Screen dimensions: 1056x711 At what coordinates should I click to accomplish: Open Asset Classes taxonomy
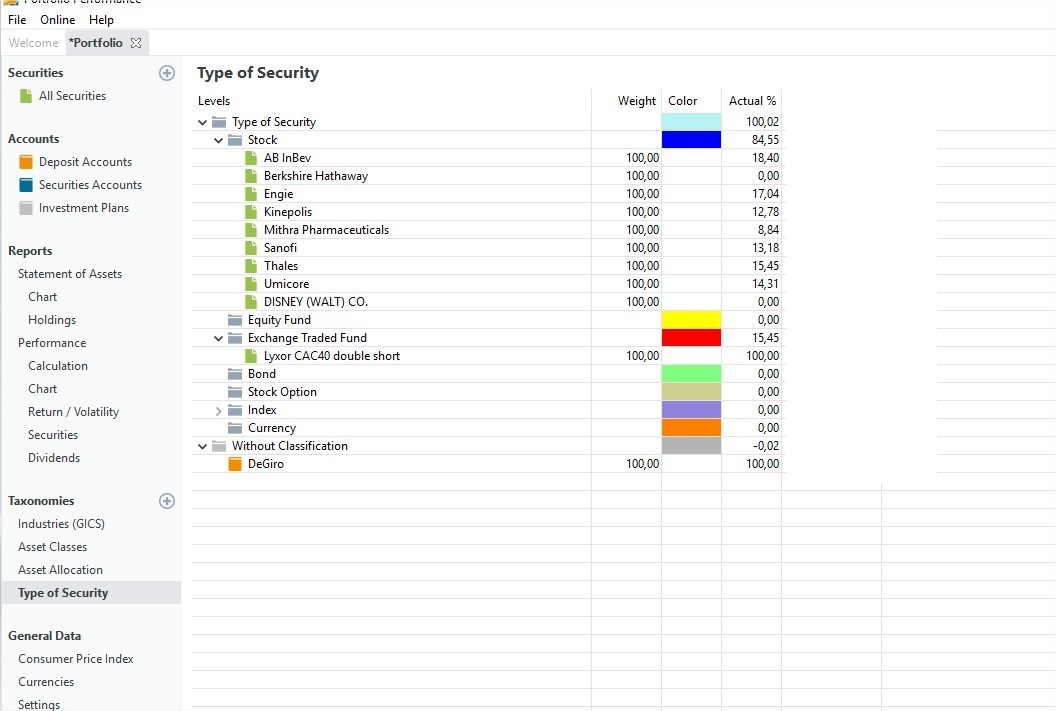click(53, 547)
